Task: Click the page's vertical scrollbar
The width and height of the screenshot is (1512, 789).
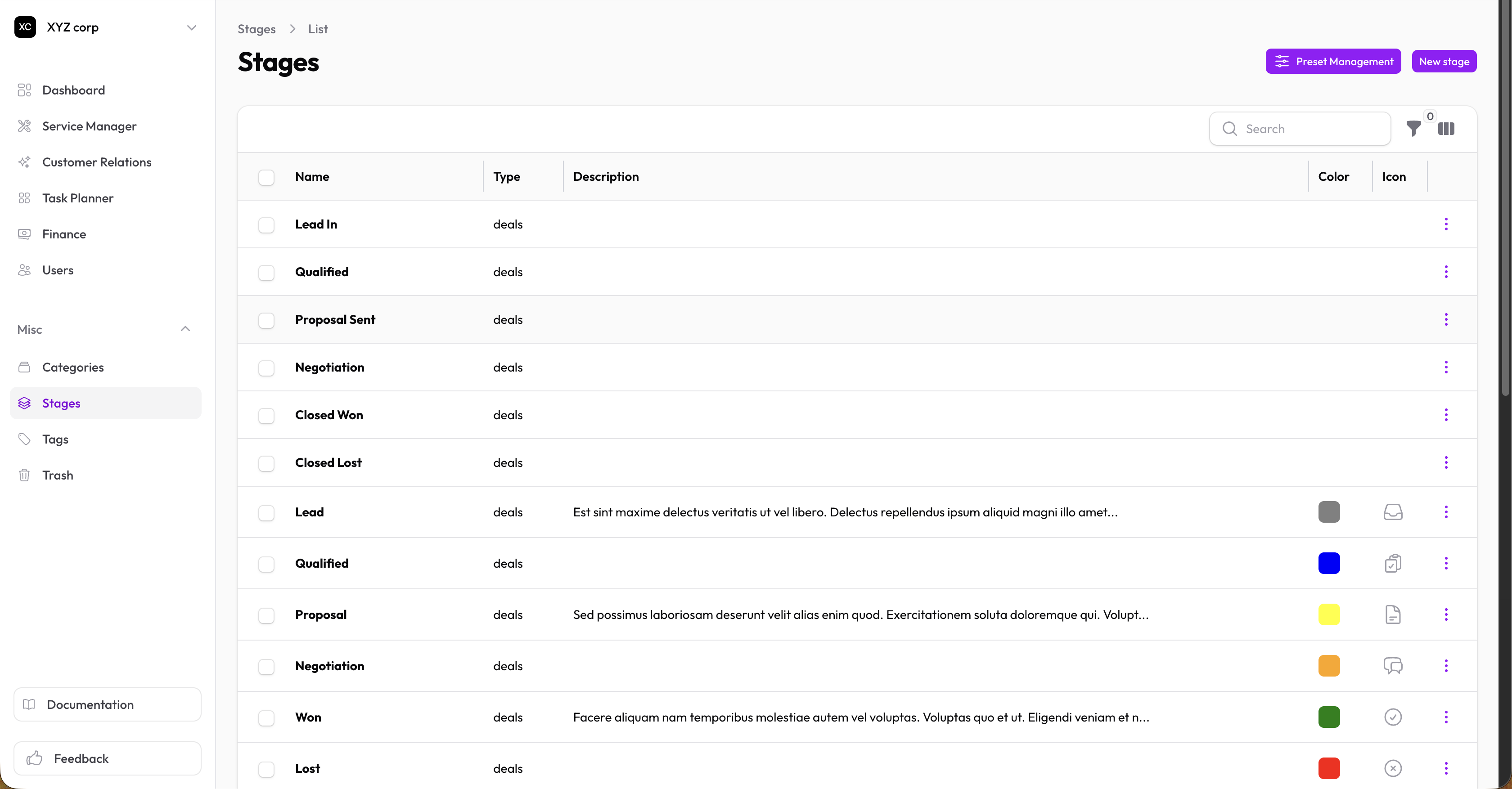Action: [x=1505, y=199]
